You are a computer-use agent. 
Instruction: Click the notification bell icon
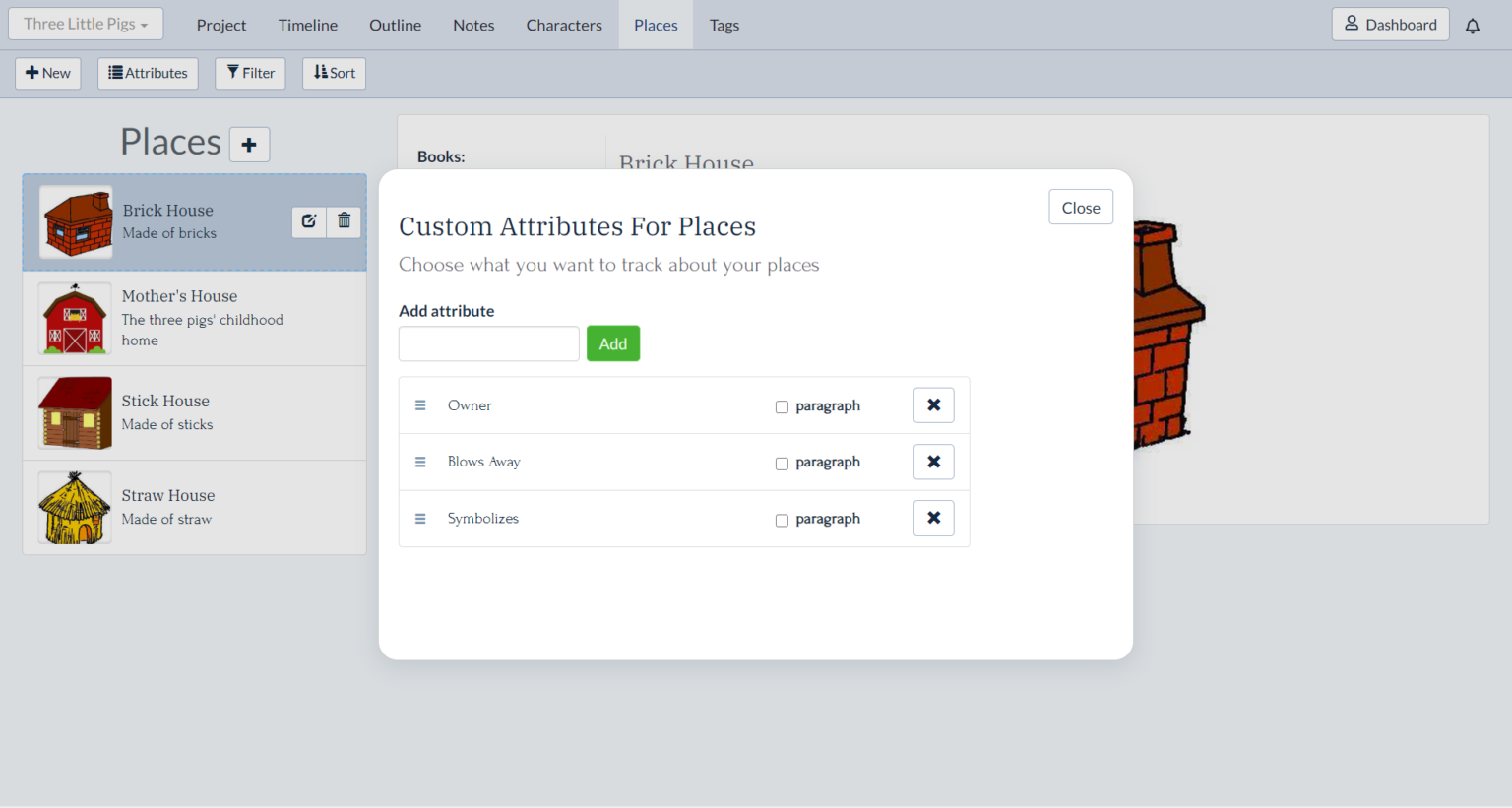click(1472, 26)
